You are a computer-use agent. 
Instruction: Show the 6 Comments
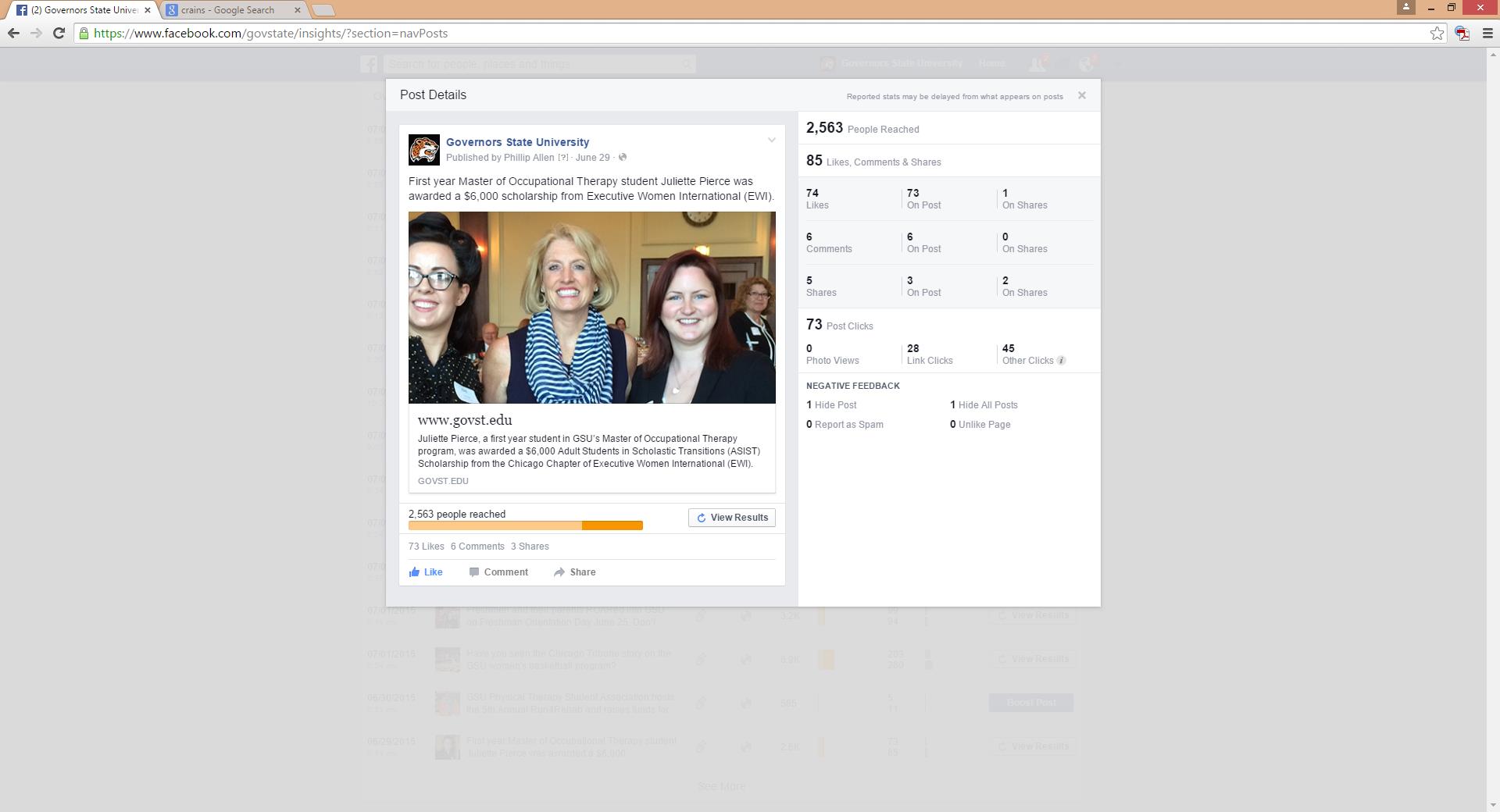click(477, 547)
